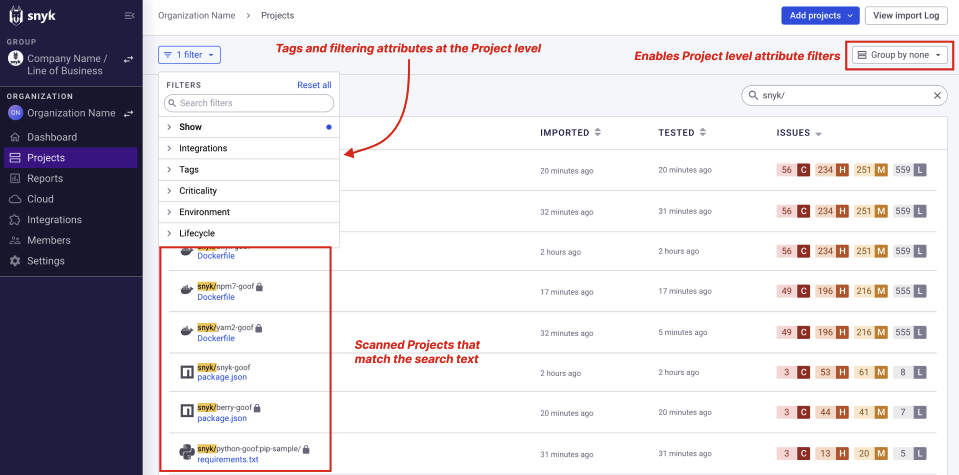This screenshot has width=959, height=475.
Task: Open the Dashboard page
Action: point(51,137)
